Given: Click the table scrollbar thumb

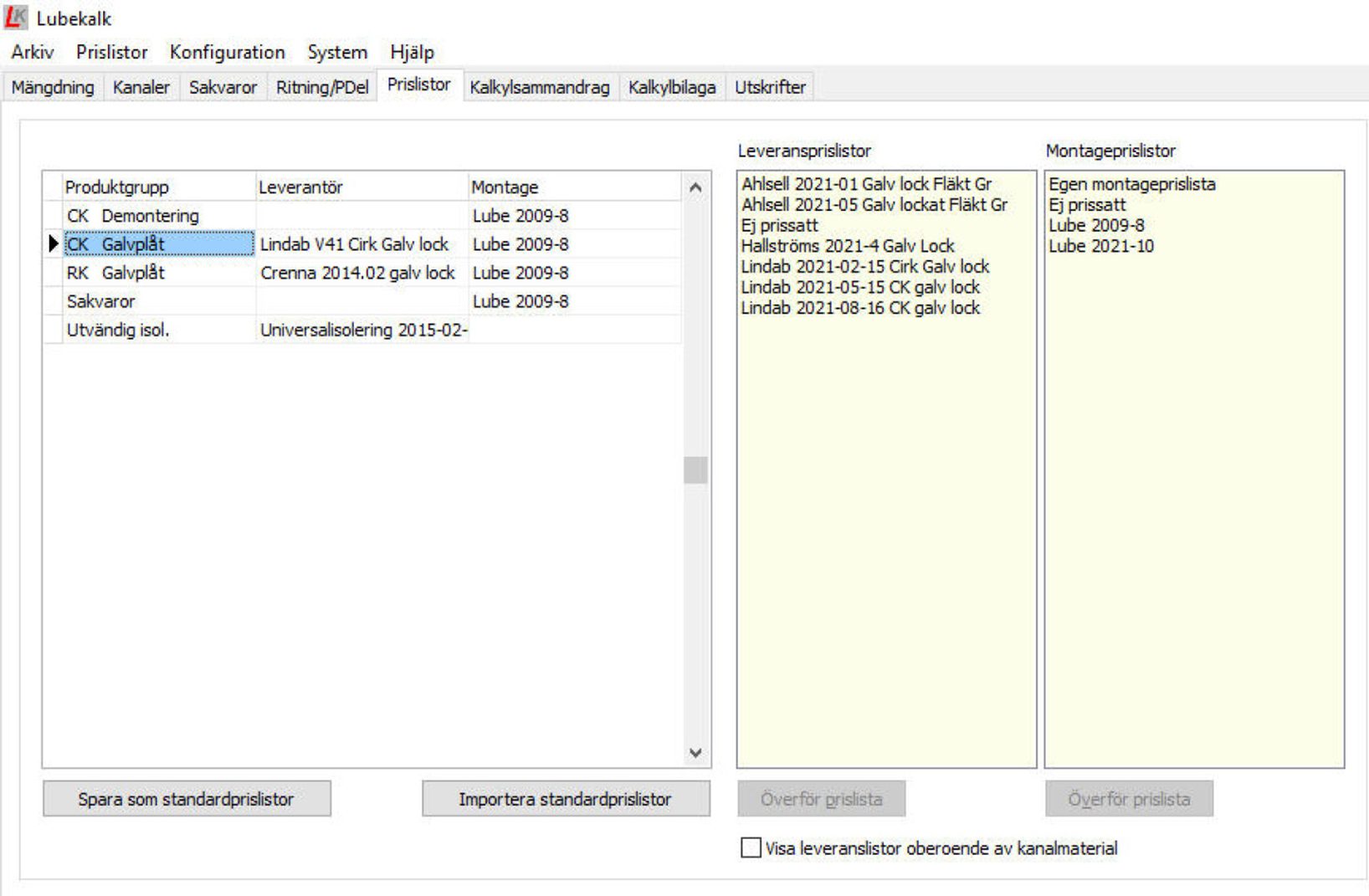Looking at the screenshot, I should coord(695,470).
